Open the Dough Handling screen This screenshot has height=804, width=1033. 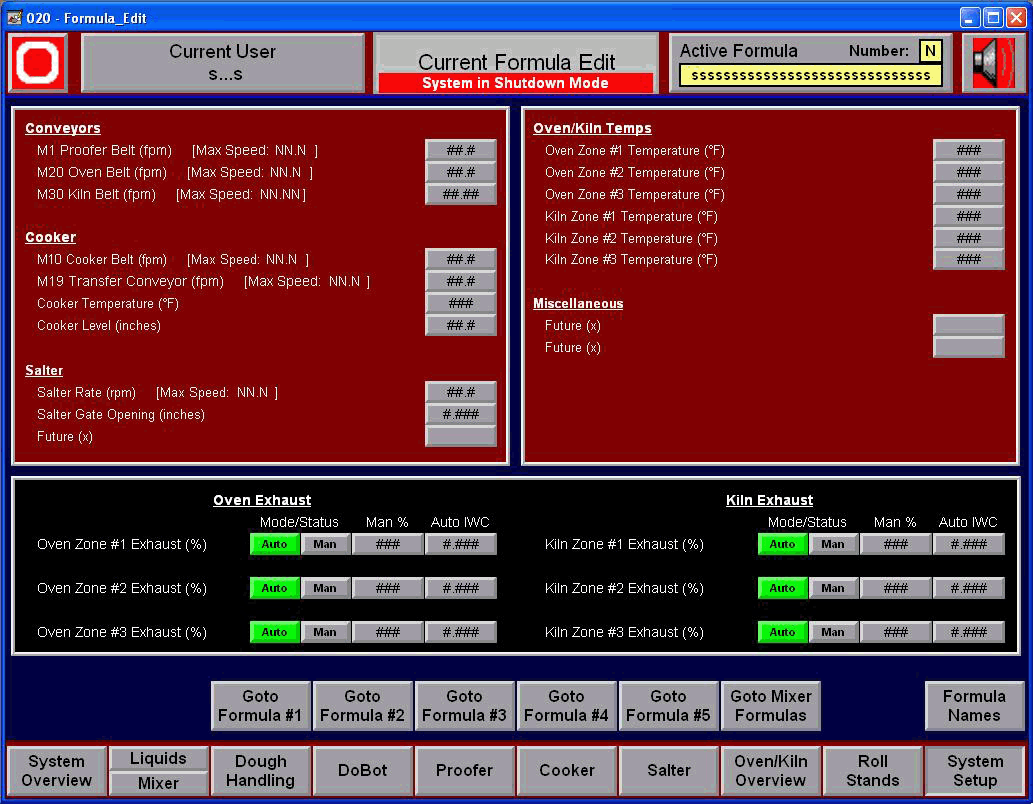tap(260, 770)
